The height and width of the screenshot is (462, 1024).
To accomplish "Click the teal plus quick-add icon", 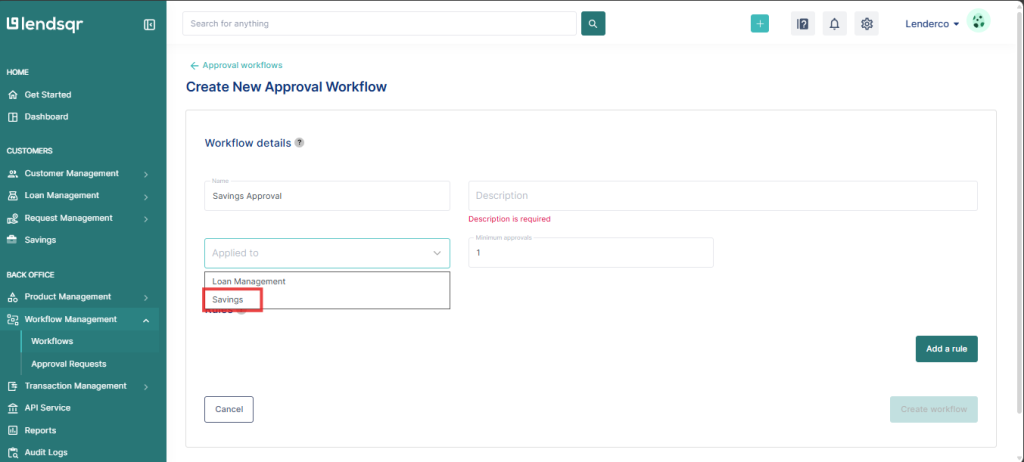I will click(760, 24).
